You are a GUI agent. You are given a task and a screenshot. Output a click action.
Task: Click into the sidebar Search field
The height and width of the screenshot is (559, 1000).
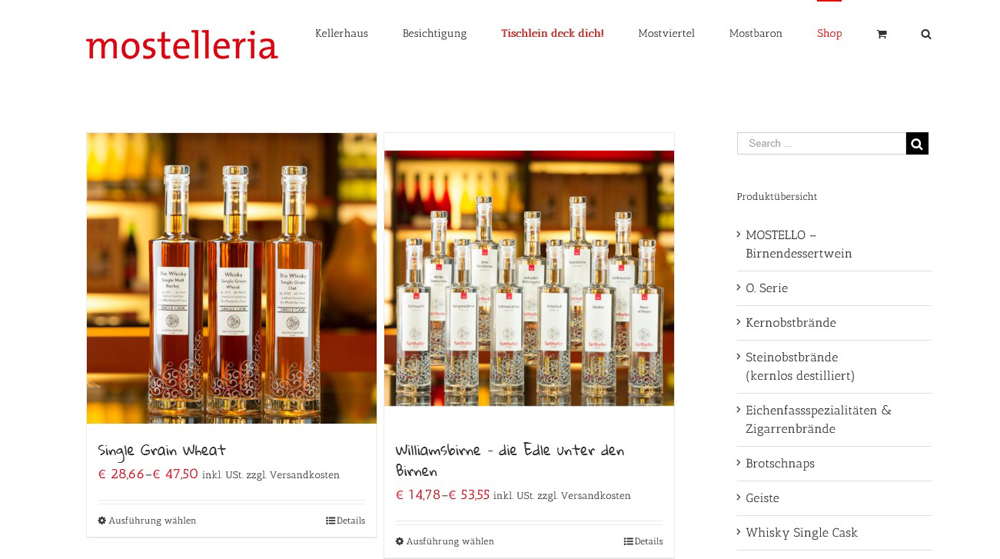[x=821, y=143]
